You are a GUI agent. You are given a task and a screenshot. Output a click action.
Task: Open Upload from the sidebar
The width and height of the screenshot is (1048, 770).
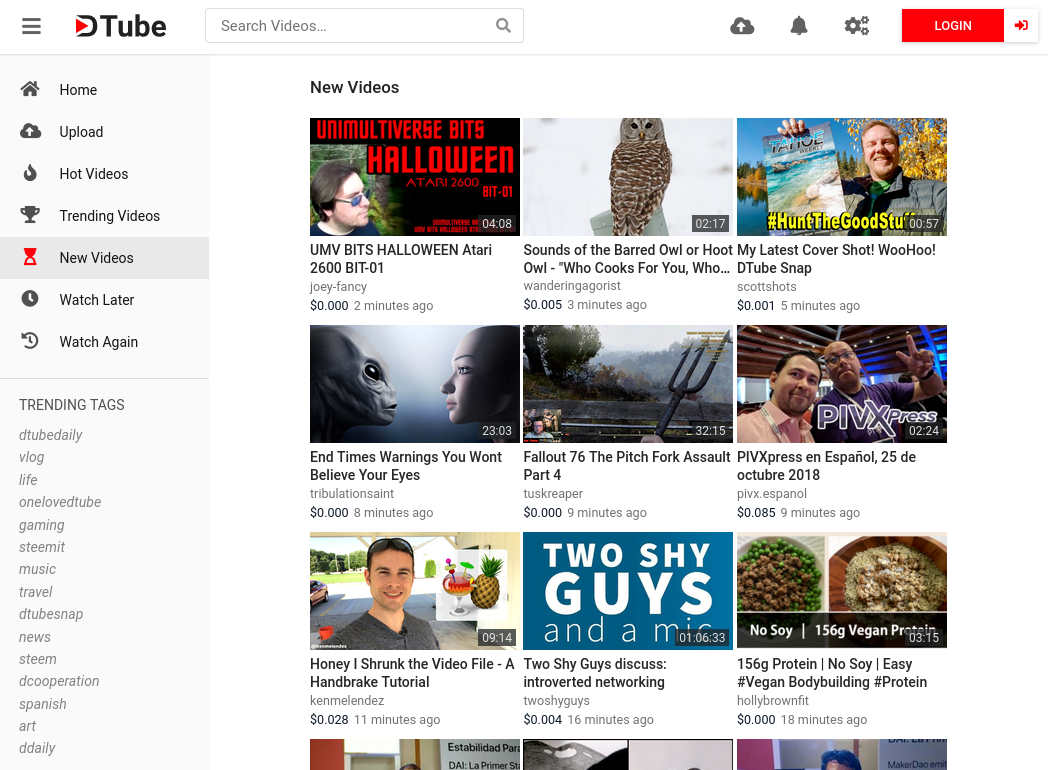click(x=104, y=132)
